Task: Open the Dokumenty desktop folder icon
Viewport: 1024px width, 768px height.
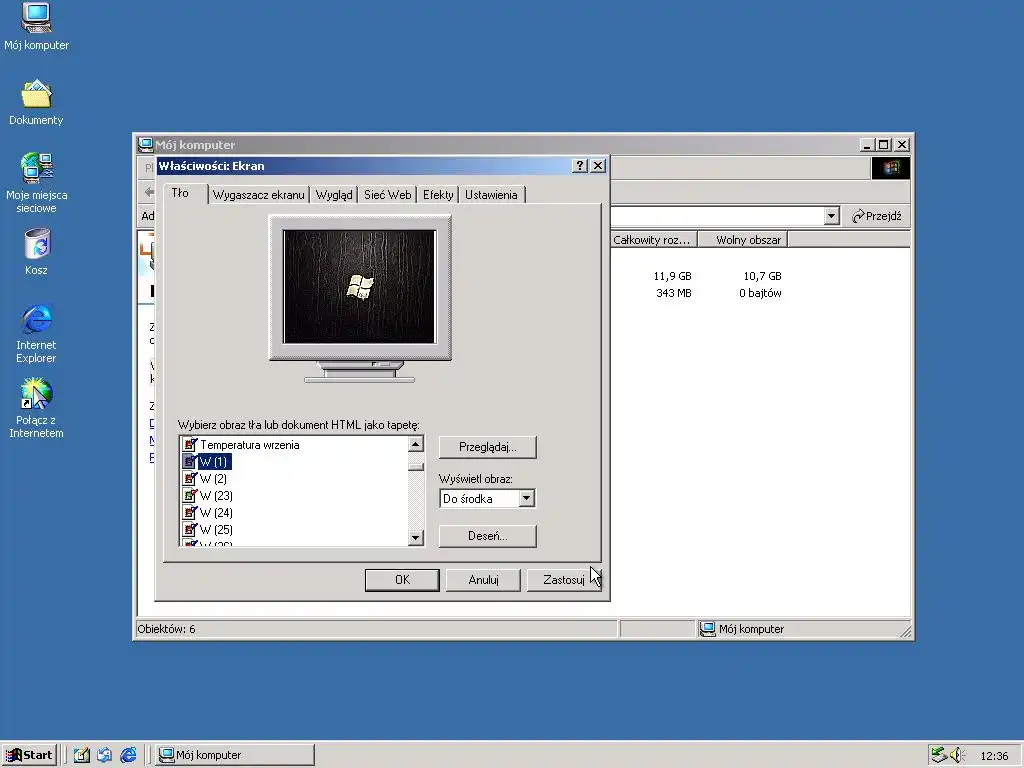Action: tap(36, 102)
